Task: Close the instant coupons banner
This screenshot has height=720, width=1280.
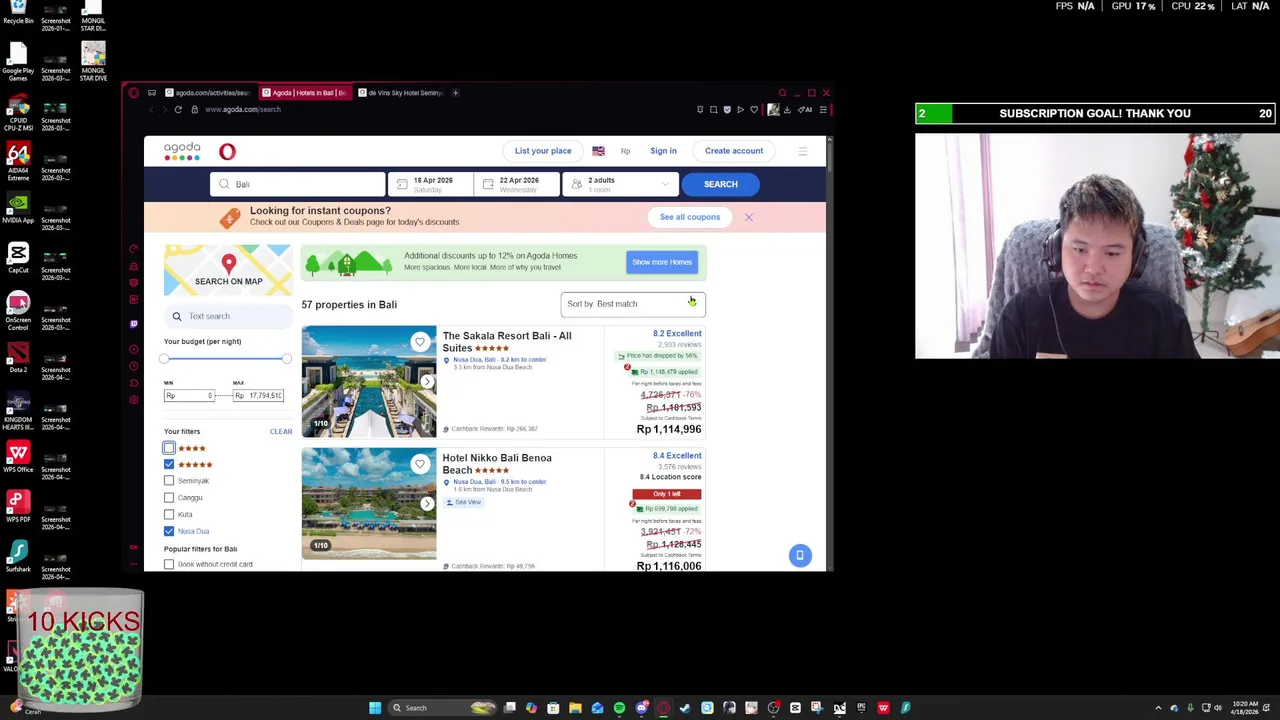Action: click(748, 217)
